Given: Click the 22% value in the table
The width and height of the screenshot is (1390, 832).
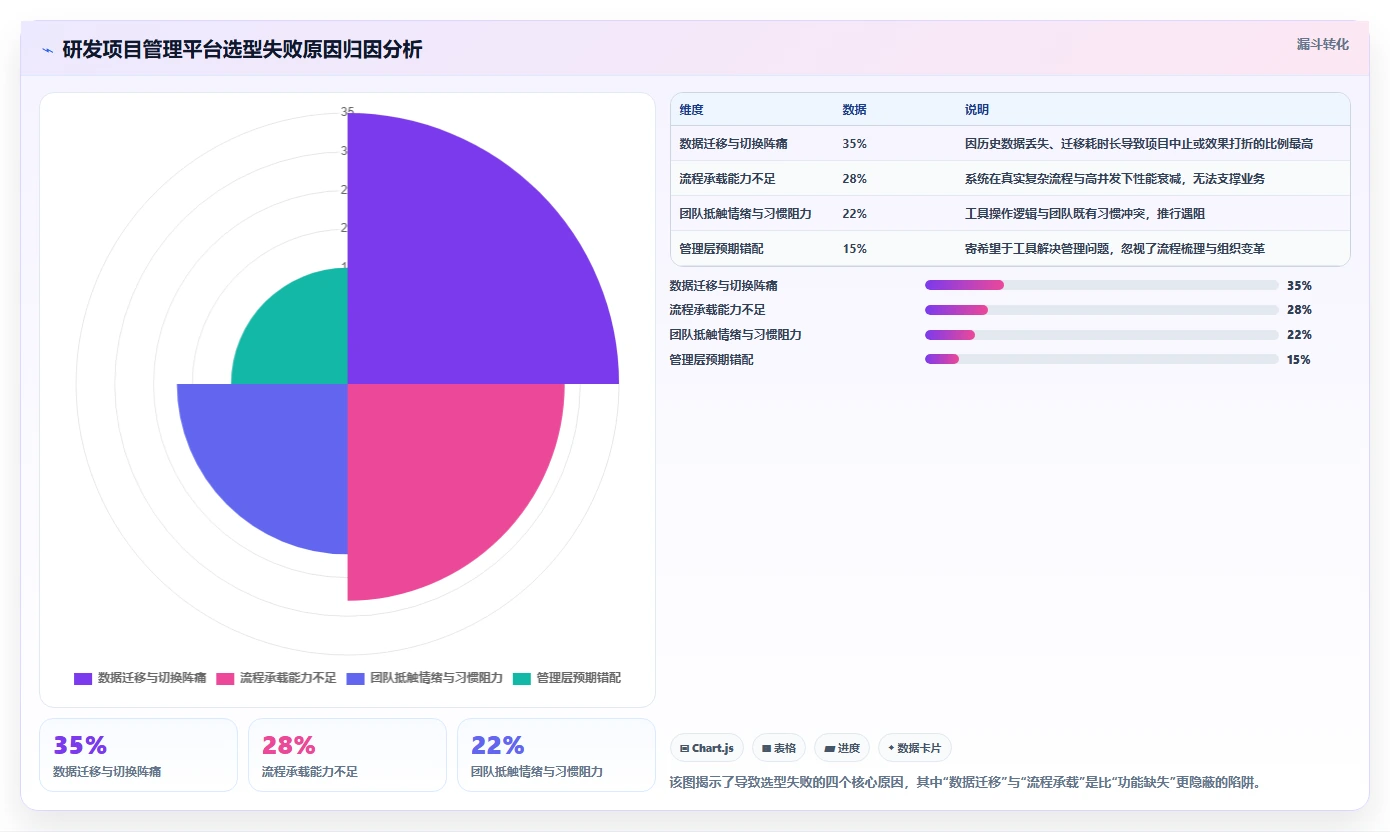Looking at the screenshot, I should (x=855, y=214).
